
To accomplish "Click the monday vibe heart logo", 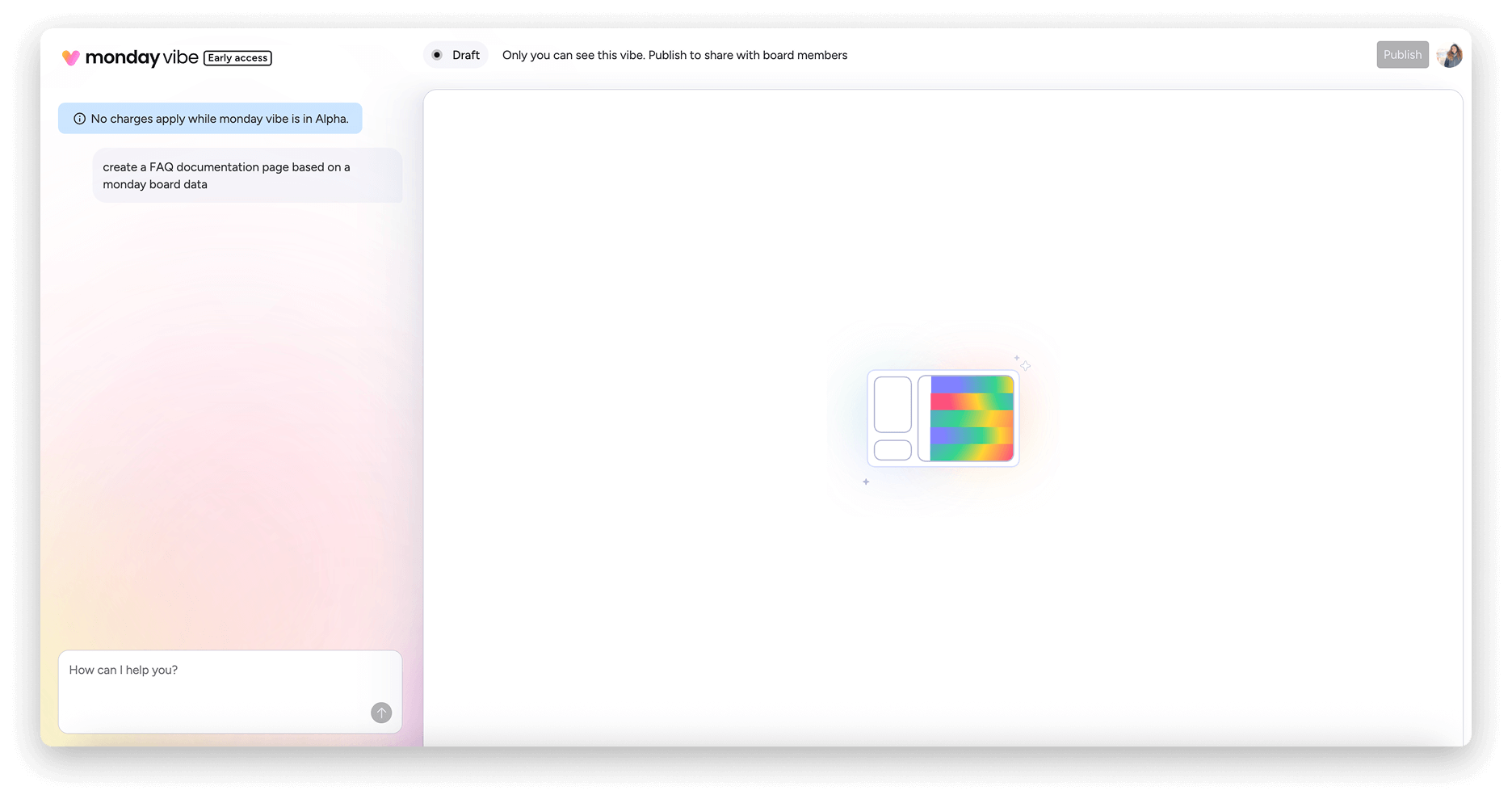I will 71,57.
